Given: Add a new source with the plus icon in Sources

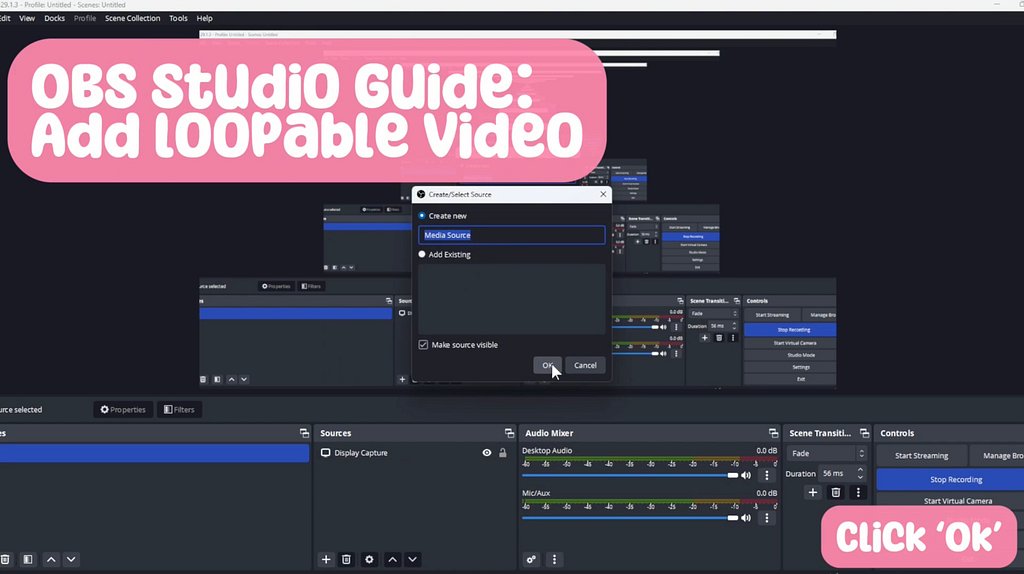Looking at the screenshot, I should pos(326,560).
